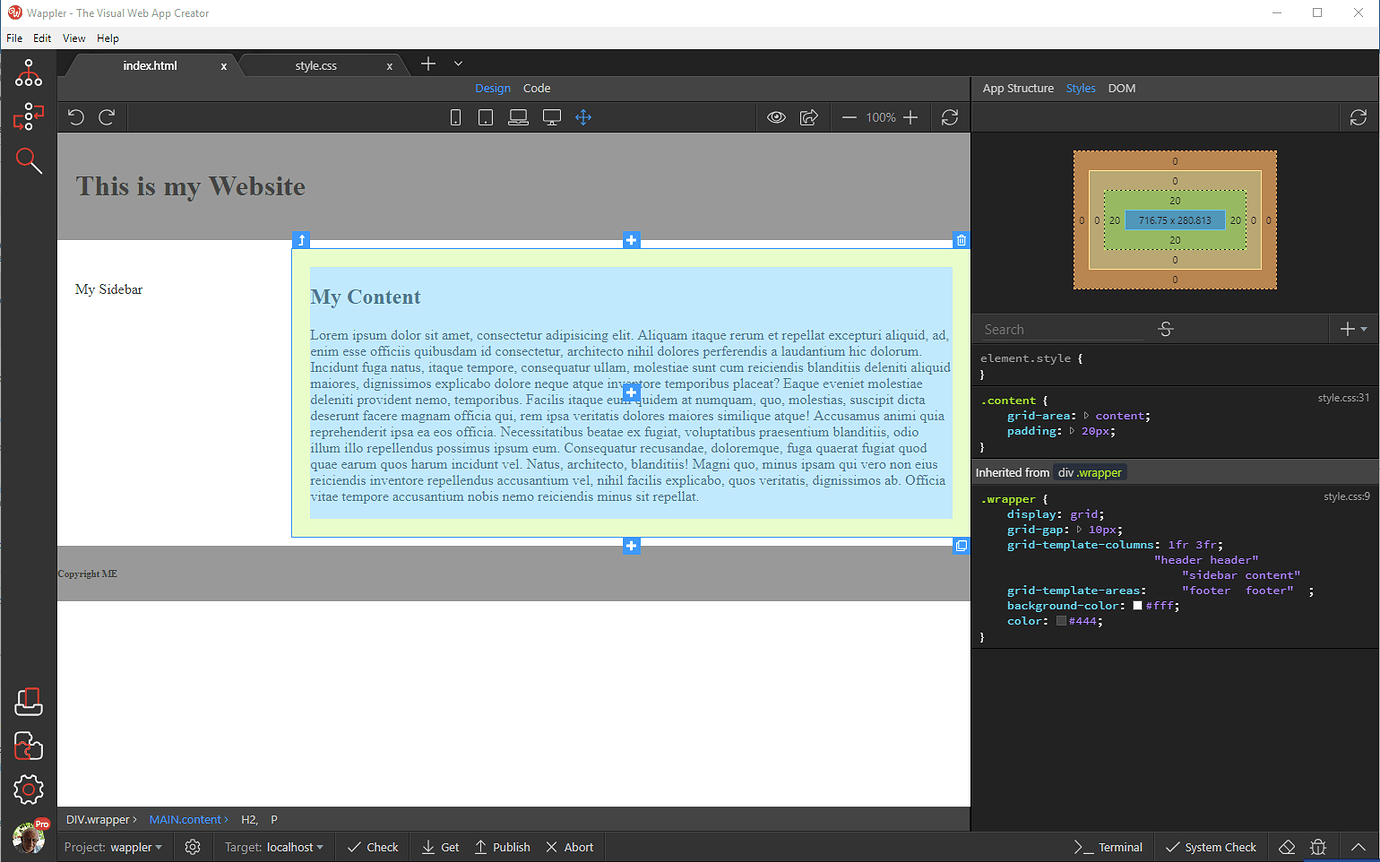Open the DOM panel tab

1122,88
